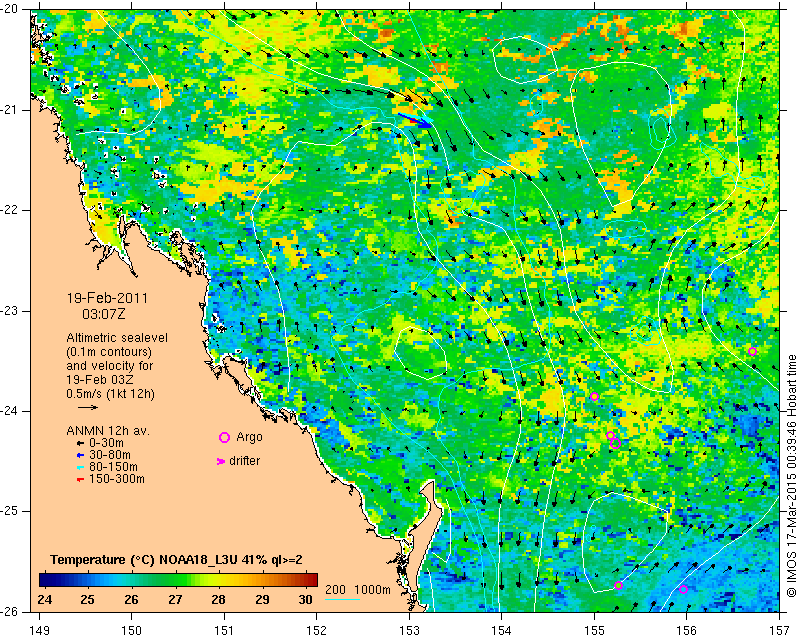Click the '1000m' bathymetry contour label

point(372,590)
